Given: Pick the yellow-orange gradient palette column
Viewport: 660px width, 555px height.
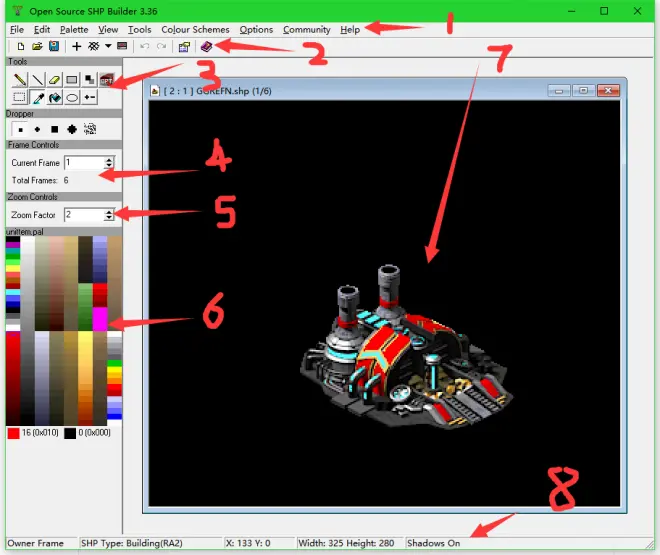Looking at the screenshot, I should point(85,377).
